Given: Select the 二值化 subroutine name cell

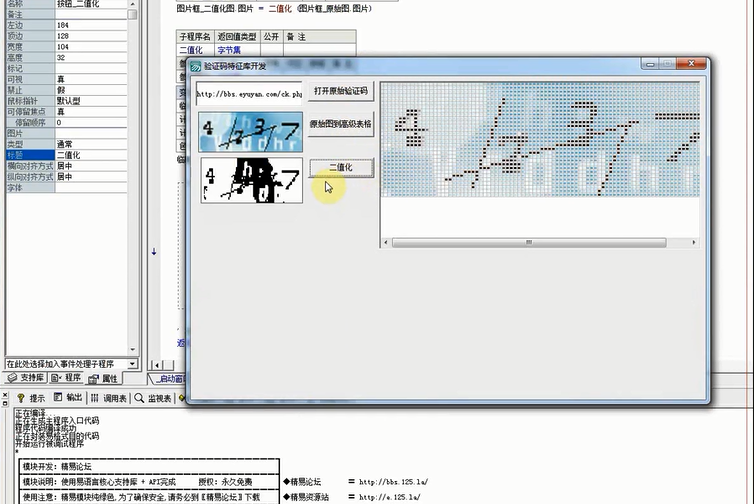Looking at the screenshot, I should point(190,48).
